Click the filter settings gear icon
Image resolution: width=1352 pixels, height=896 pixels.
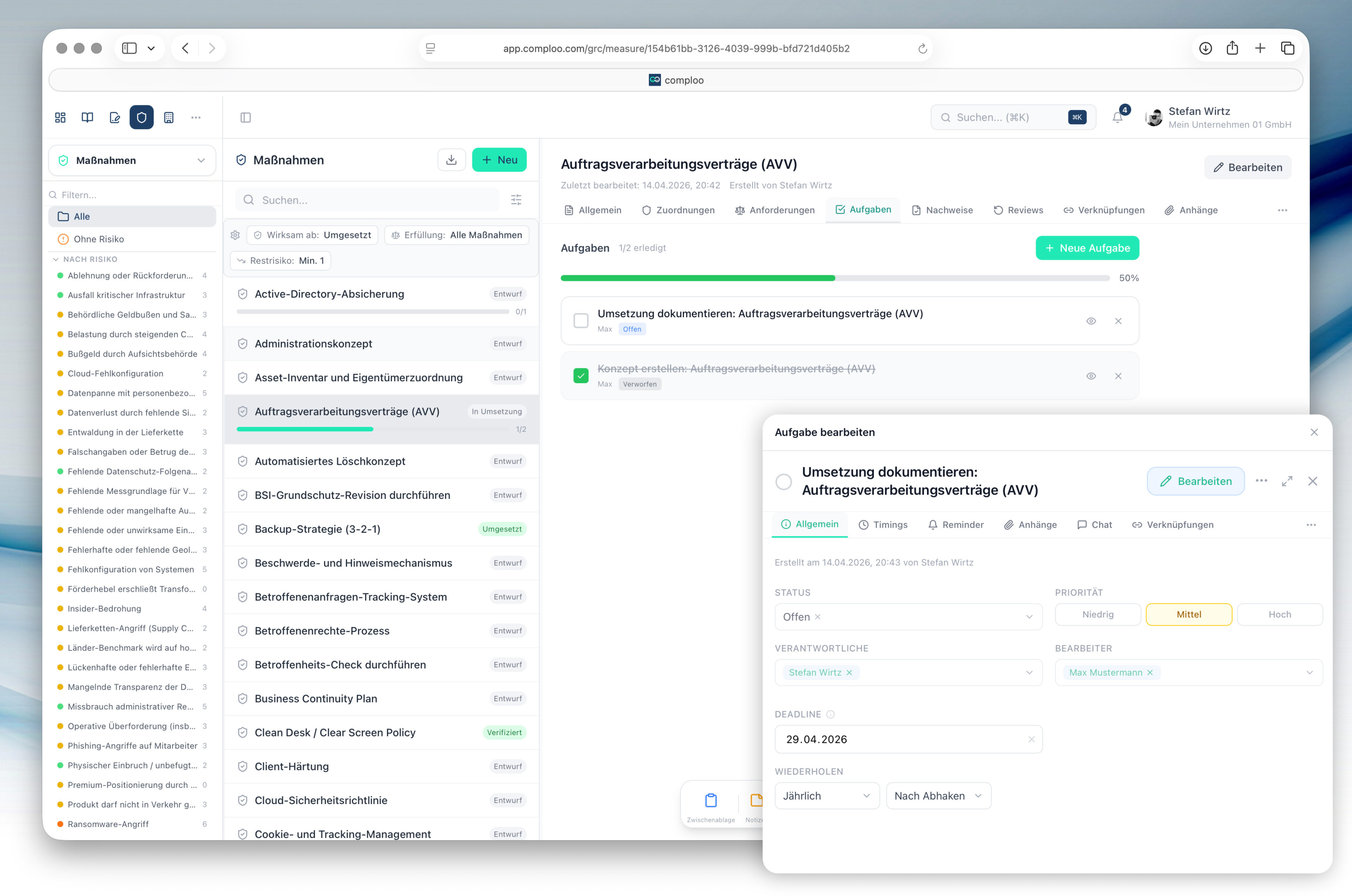[x=235, y=235]
